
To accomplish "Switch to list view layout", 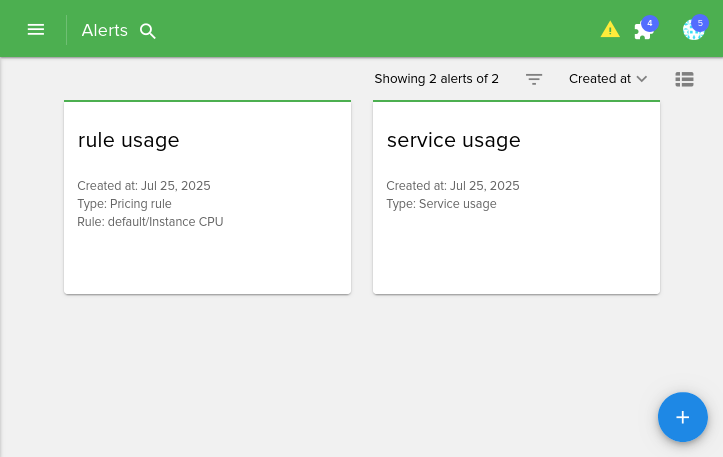I will coord(685,79).
